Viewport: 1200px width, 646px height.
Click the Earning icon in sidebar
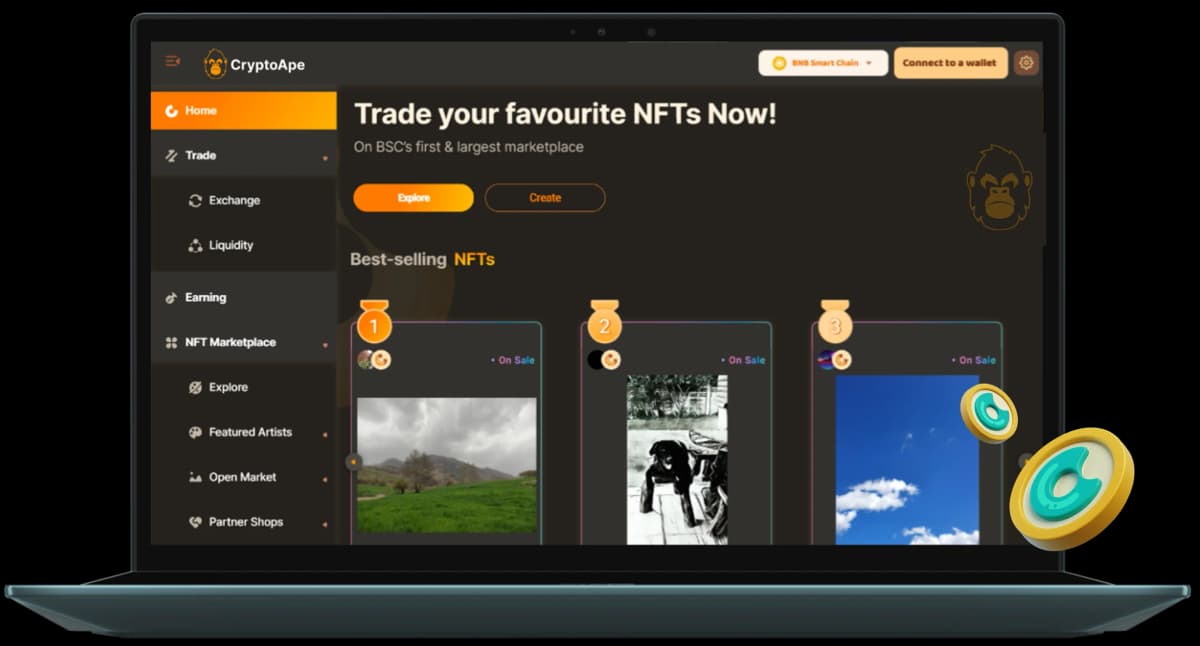(x=171, y=298)
